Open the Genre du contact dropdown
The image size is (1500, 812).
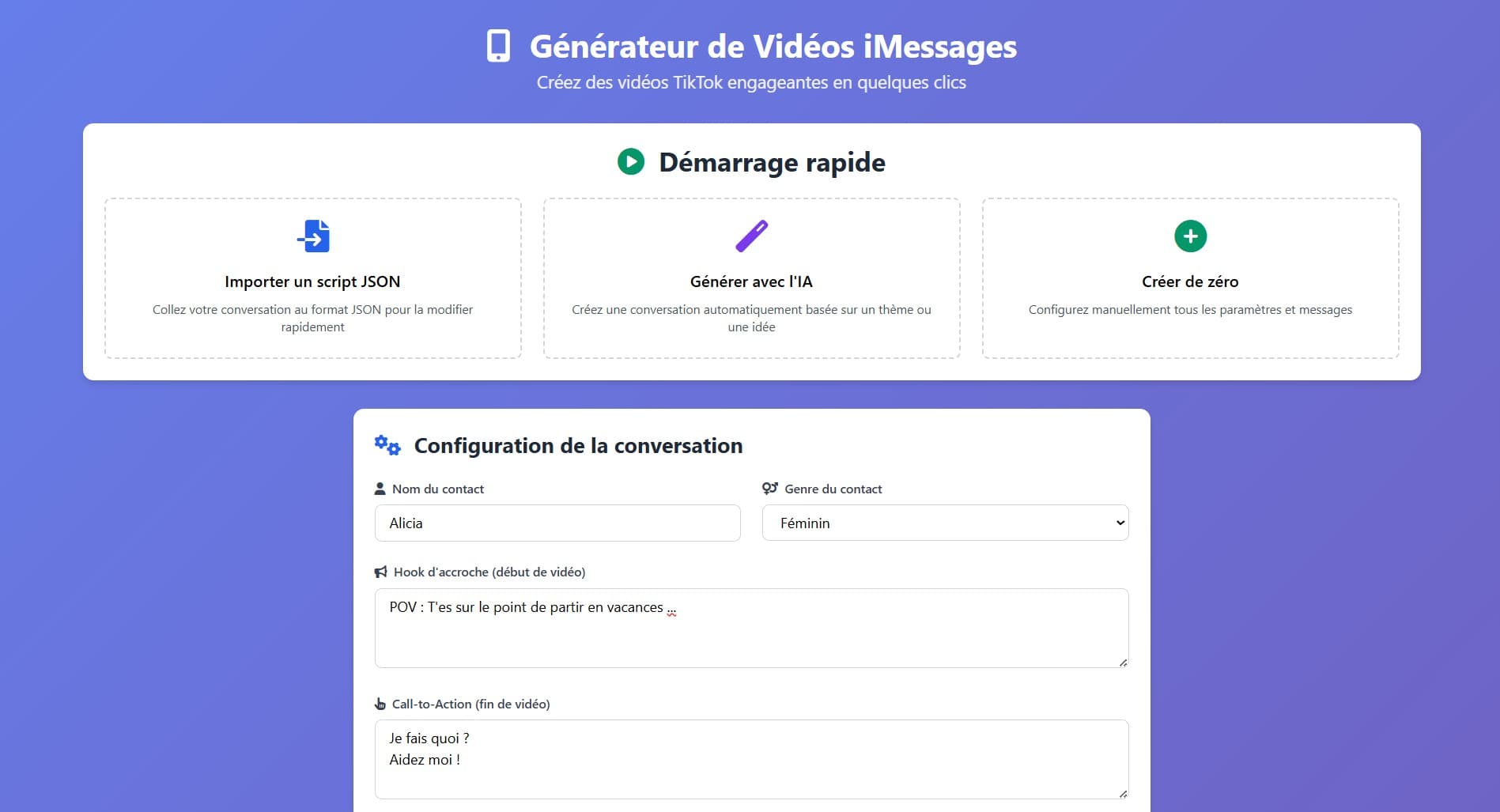[945, 523]
